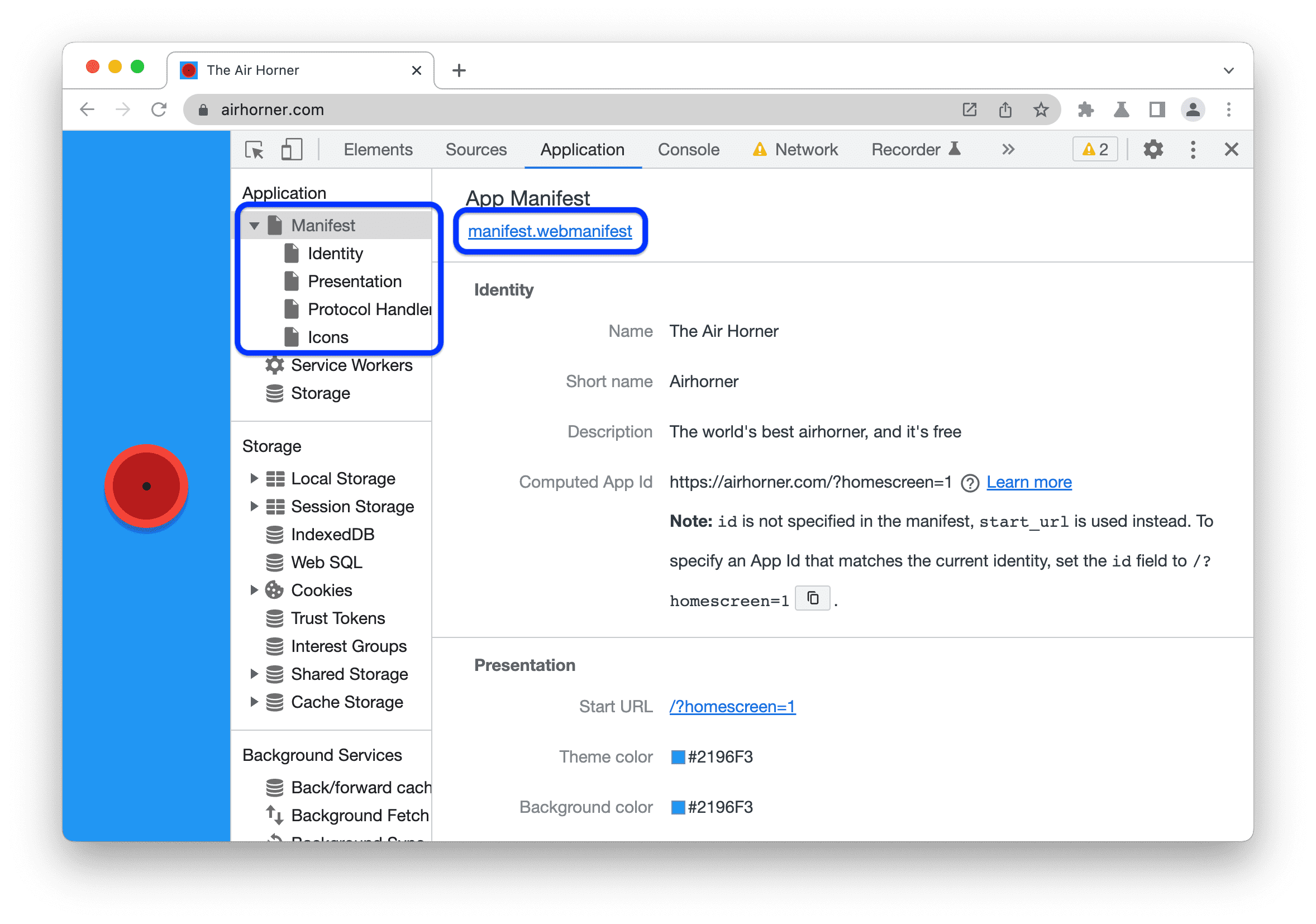Expand the Local Storage tree item
The image size is (1316, 924).
pyautogui.click(x=256, y=477)
